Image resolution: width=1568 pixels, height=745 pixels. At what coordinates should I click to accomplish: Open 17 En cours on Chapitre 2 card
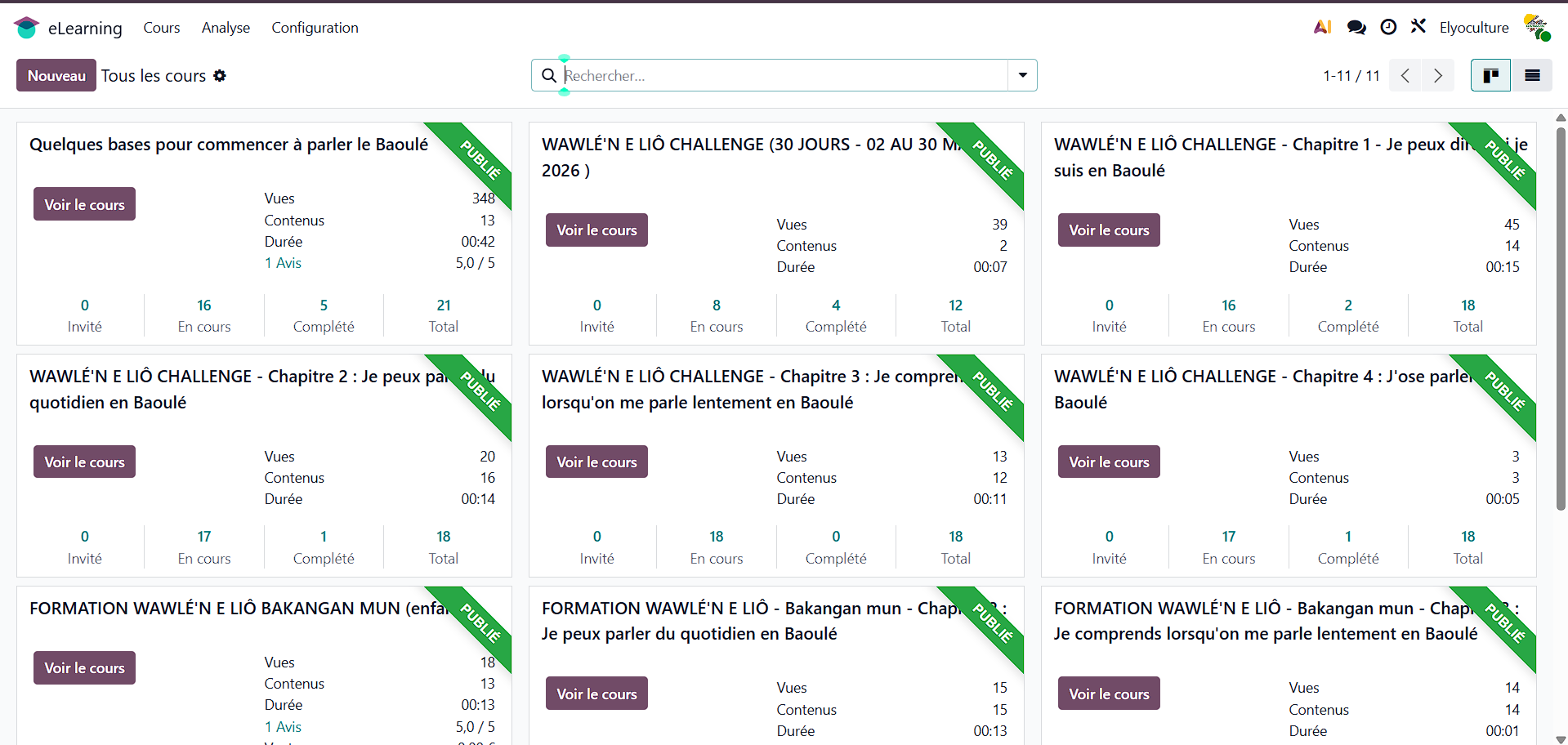click(x=204, y=547)
